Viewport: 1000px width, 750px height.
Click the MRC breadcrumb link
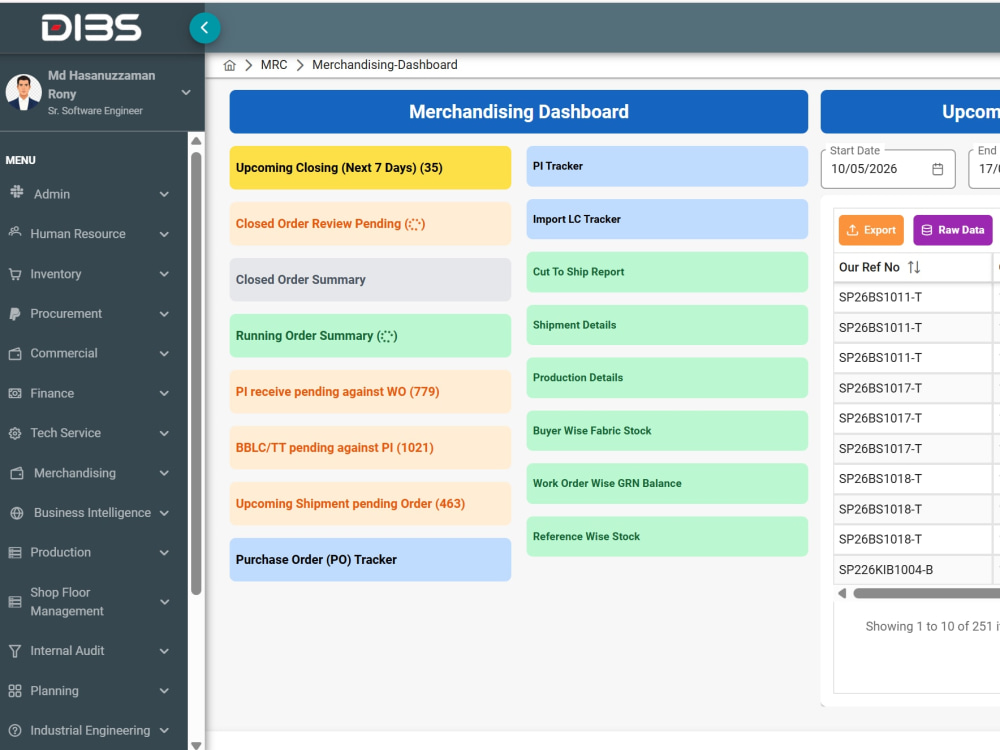pyautogui.click(x=274, y=65)
